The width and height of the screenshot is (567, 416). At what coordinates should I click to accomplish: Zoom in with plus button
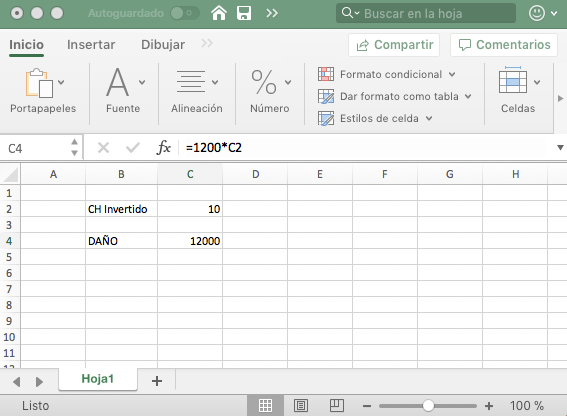click(489, 406)
